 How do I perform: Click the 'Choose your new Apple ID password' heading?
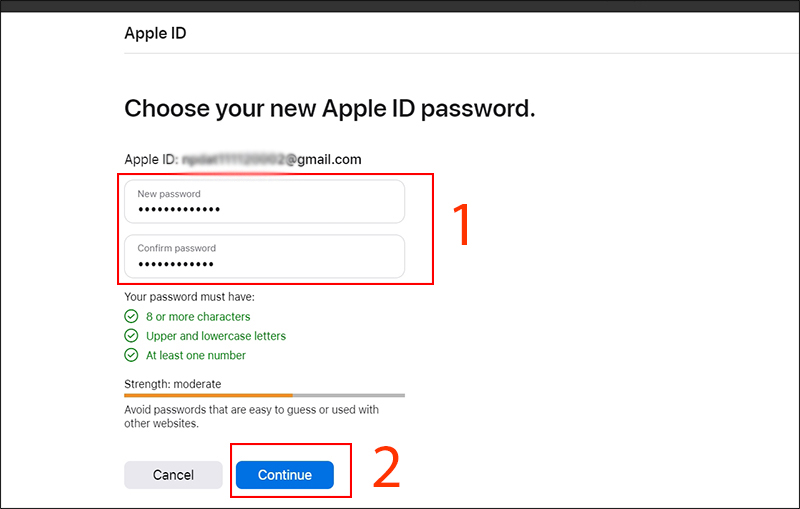pyautogui.click(x=330, y=109)
